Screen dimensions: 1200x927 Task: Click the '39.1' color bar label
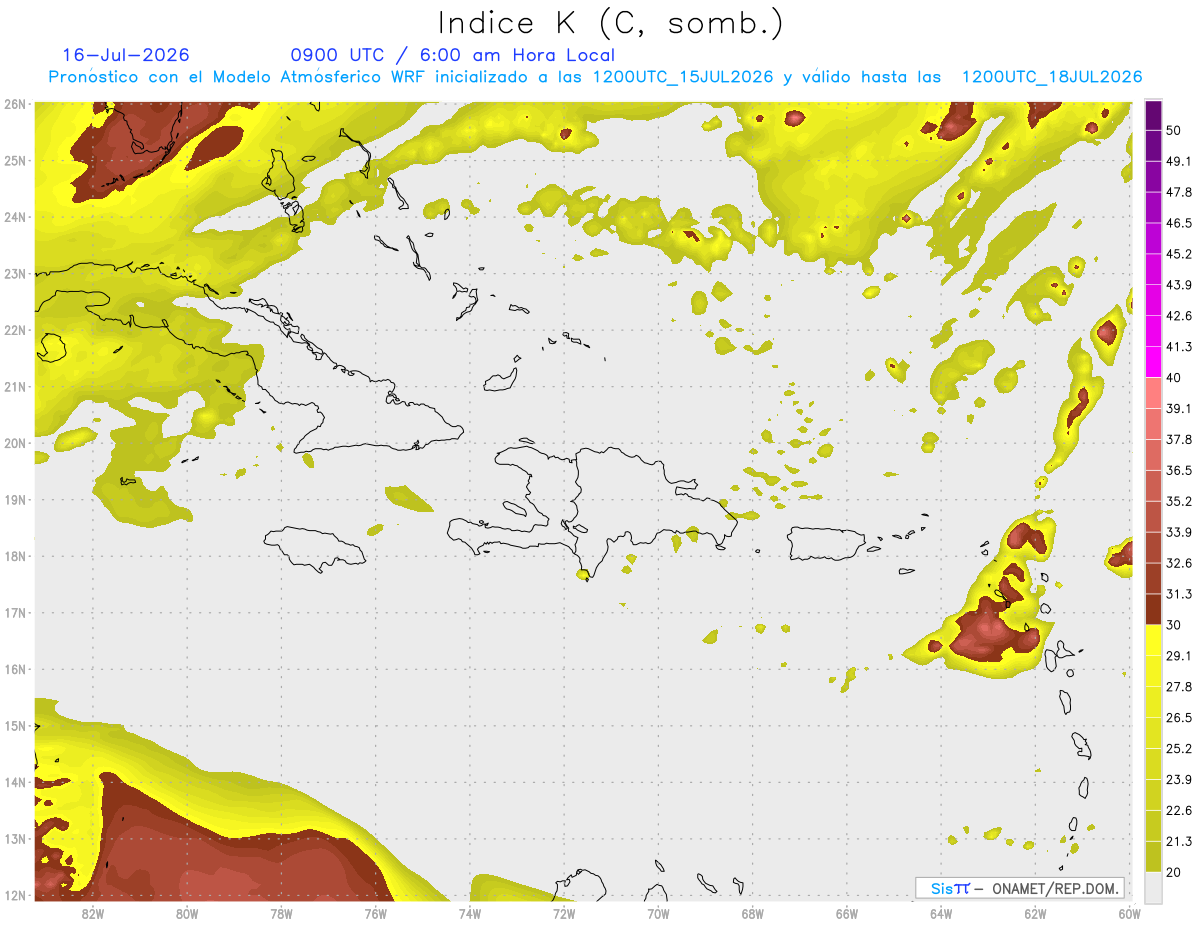point(1179,409)
